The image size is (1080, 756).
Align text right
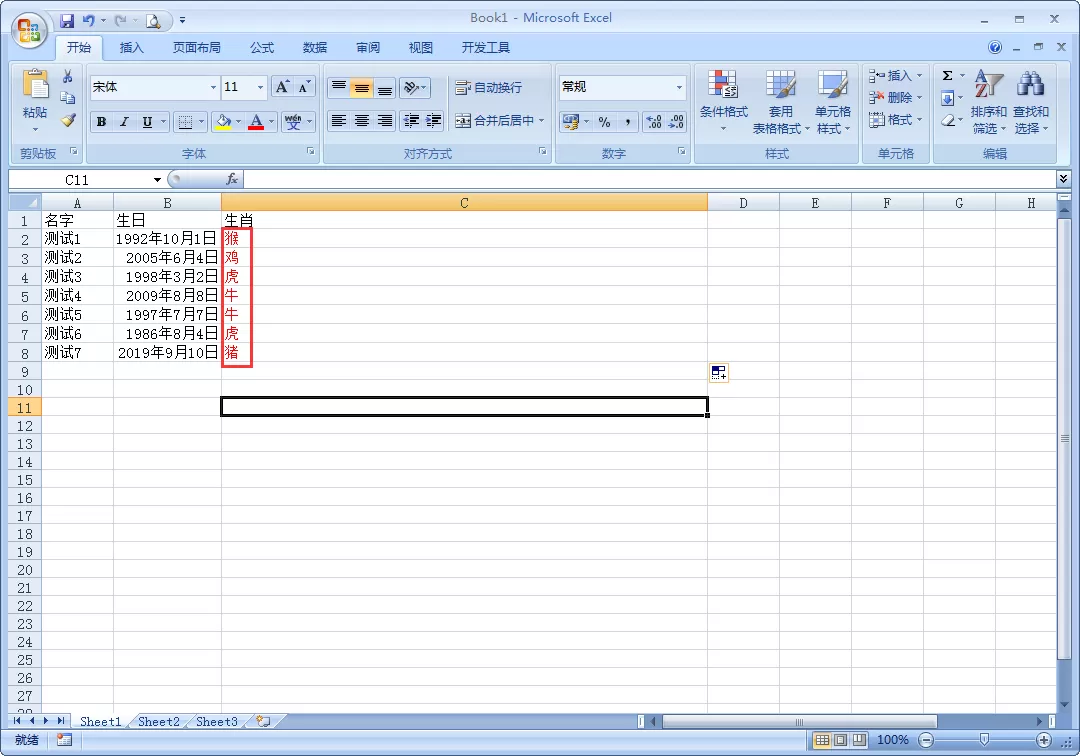tap(384, 121)
